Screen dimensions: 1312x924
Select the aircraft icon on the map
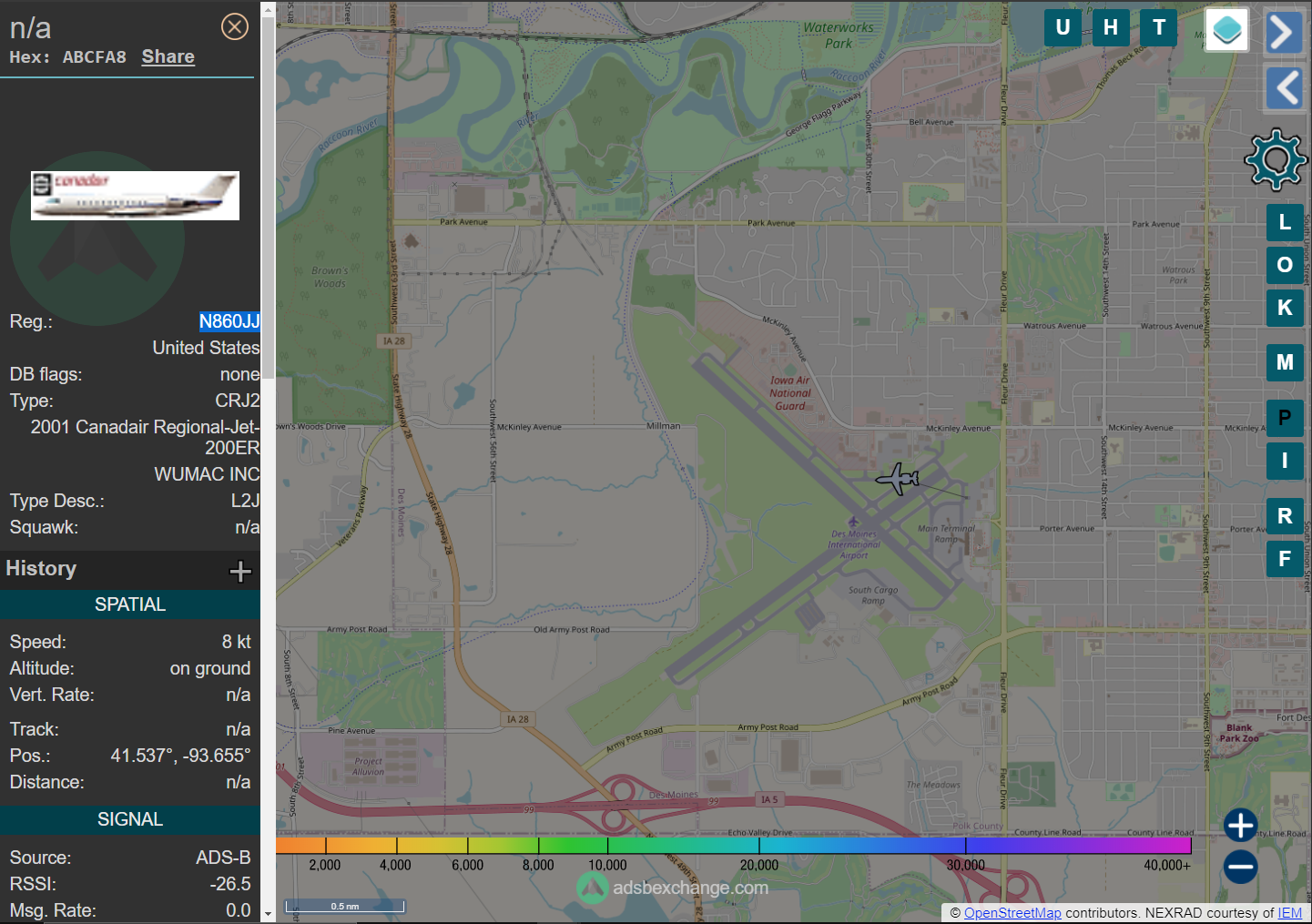click(898, 478)
